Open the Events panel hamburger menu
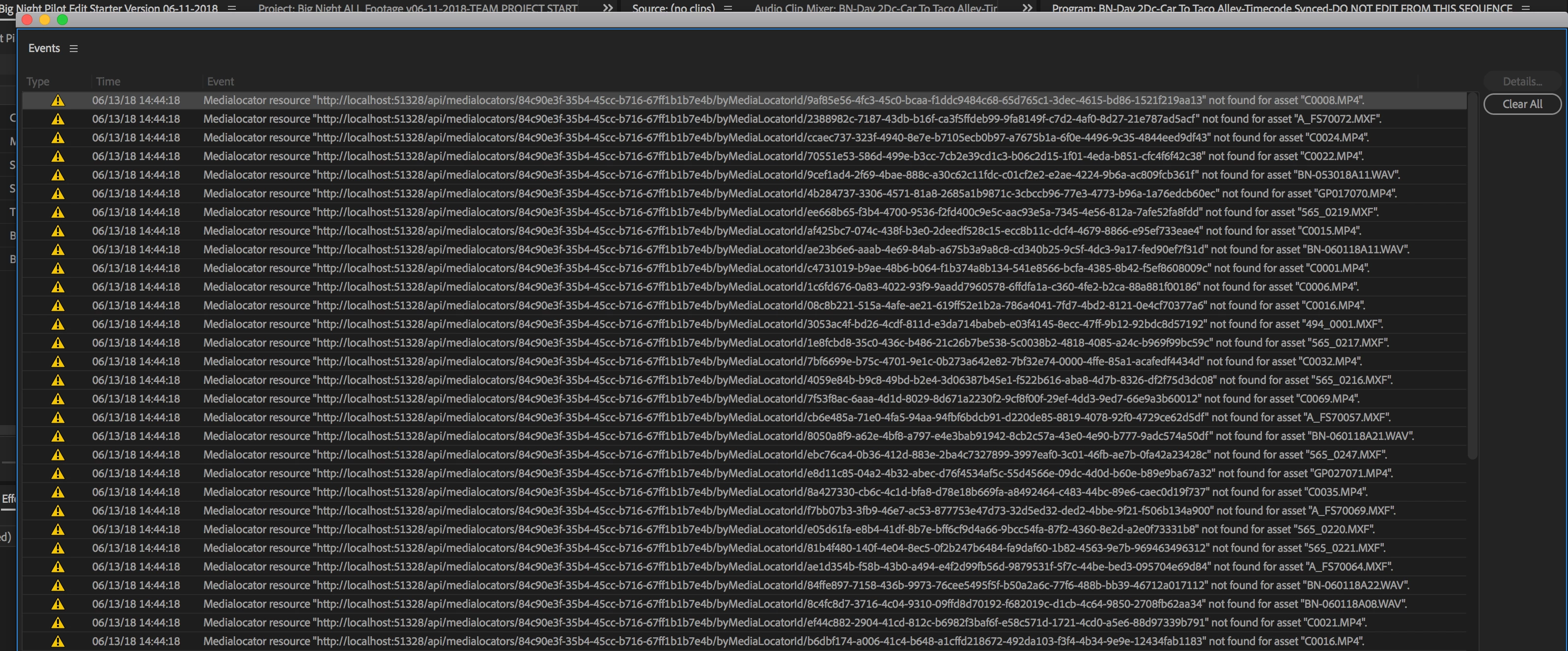 coord(74,49)
